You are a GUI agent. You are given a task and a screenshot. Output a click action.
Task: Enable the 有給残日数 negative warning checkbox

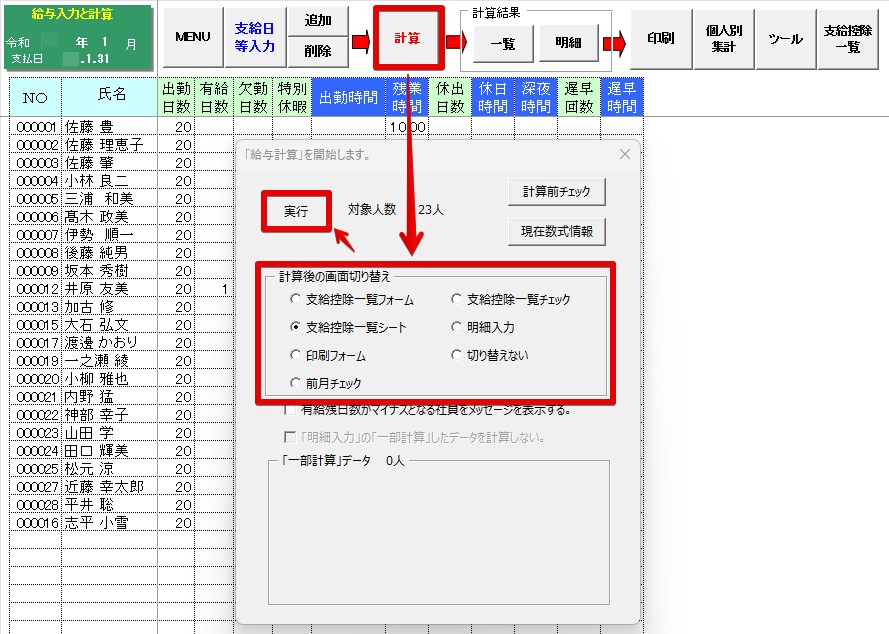[290, 409]
